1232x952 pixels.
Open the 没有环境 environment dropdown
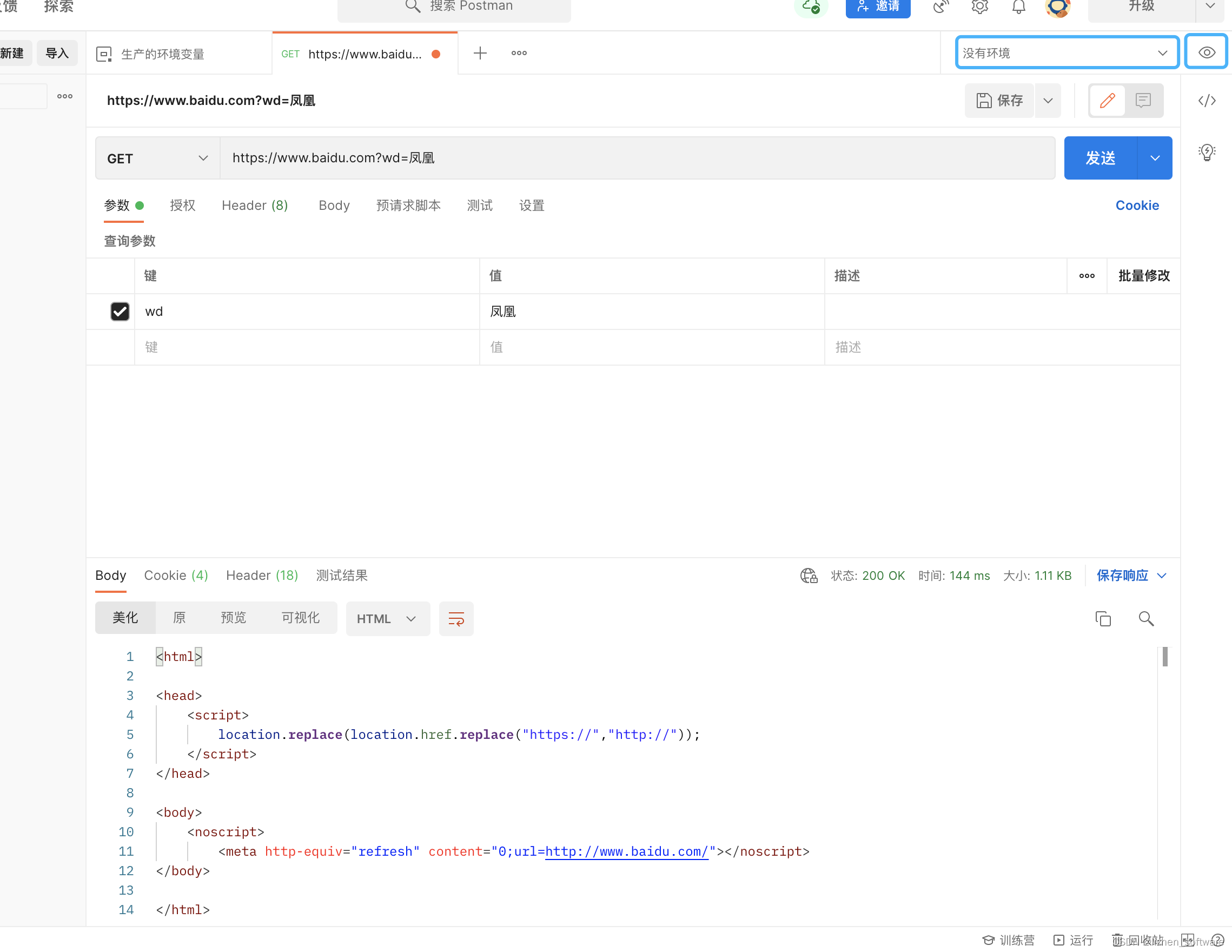point(1067,52)
